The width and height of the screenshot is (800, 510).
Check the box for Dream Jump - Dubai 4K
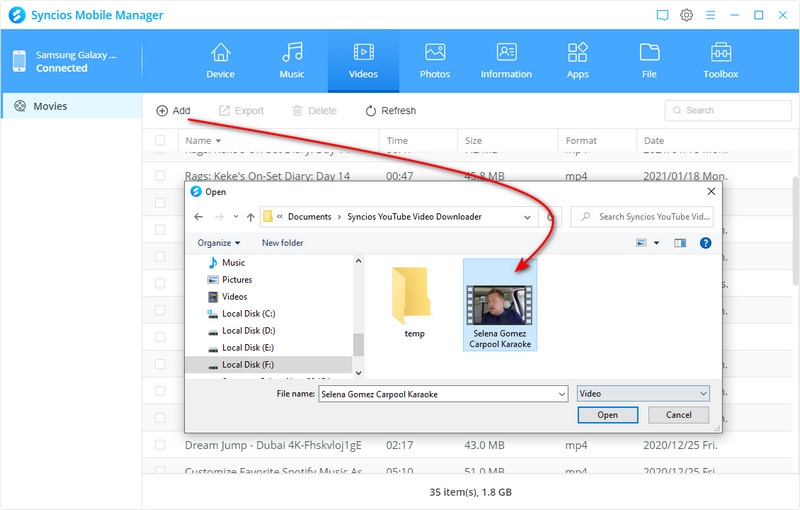160,445
